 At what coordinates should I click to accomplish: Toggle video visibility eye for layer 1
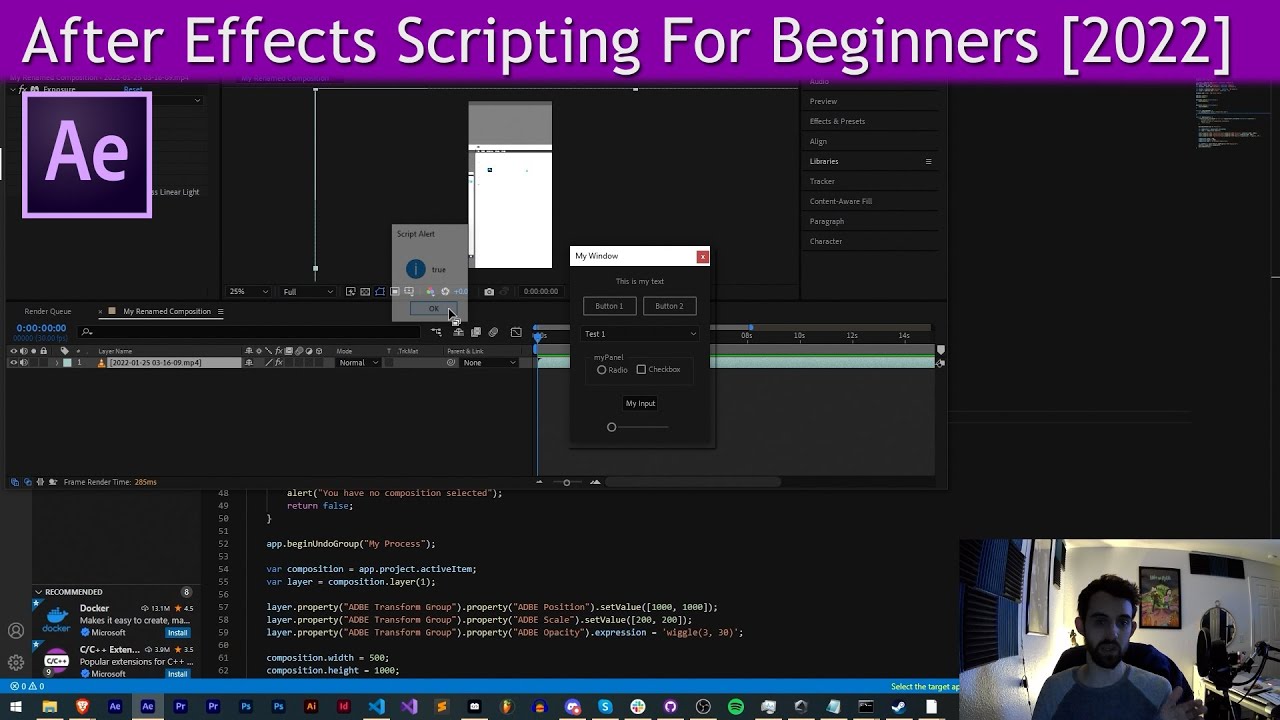coord(13,362)
